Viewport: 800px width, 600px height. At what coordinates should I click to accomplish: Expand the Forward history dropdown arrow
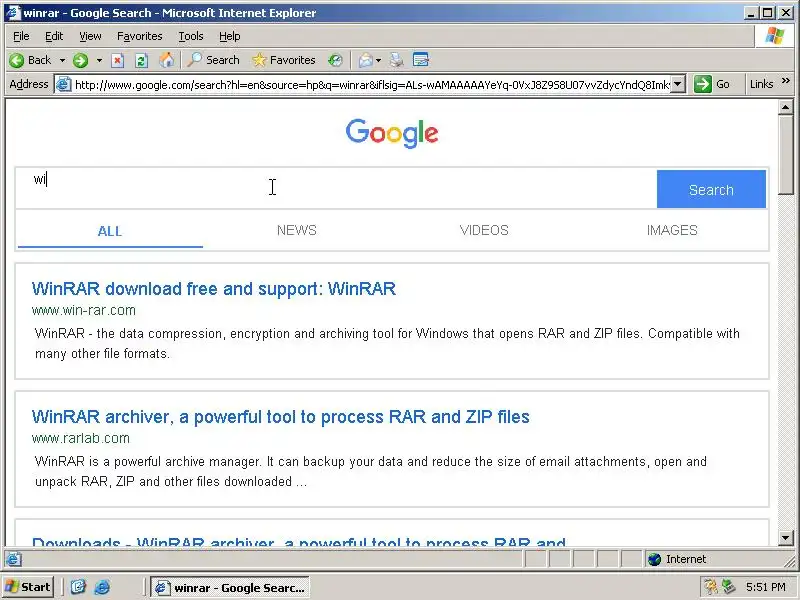point(99,60)
